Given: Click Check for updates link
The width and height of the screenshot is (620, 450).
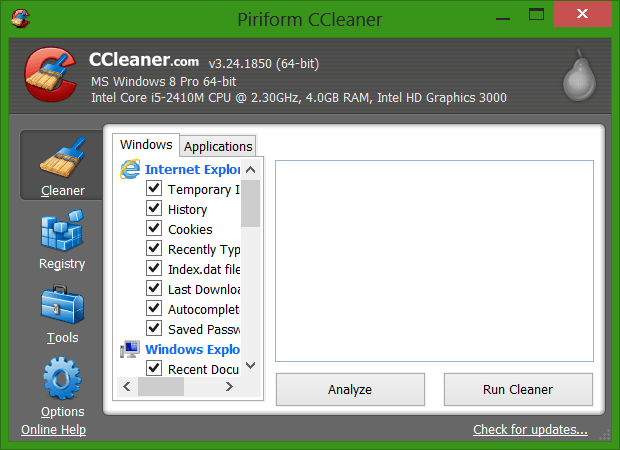Looking at the screenshot, I should click(530, 430).
